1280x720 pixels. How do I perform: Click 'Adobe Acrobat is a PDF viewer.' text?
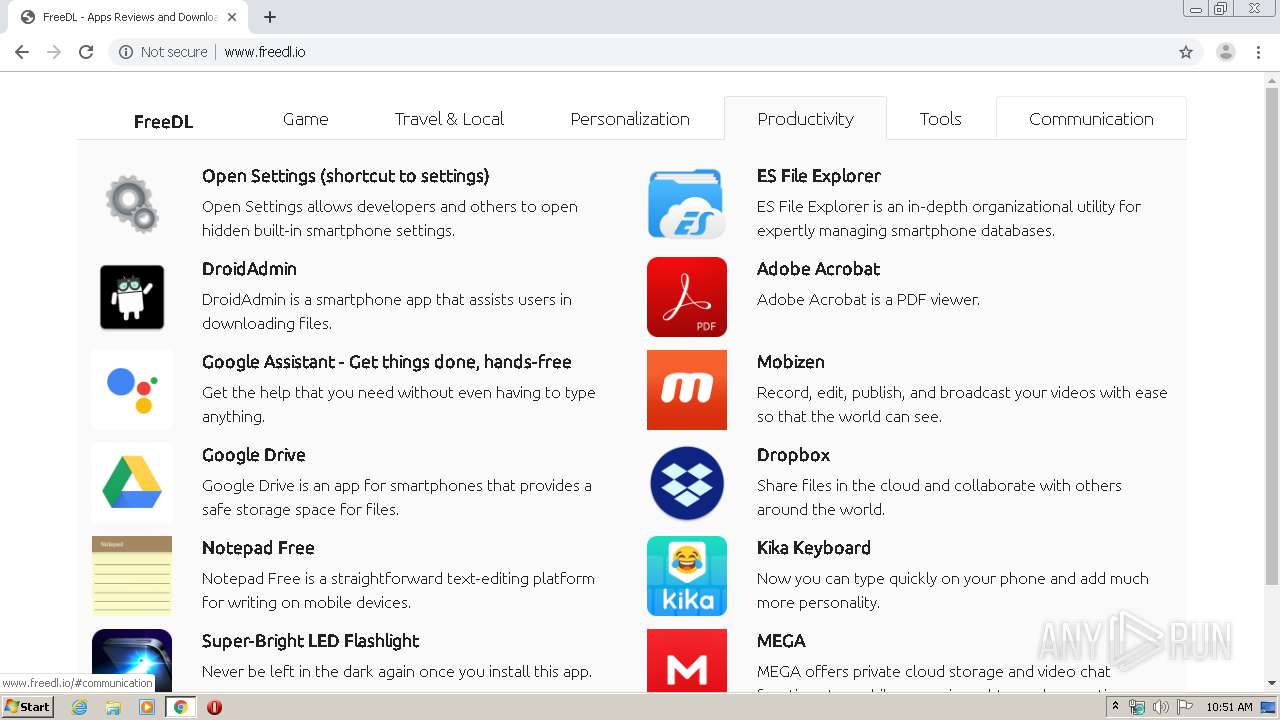click(x=868, y=299)
